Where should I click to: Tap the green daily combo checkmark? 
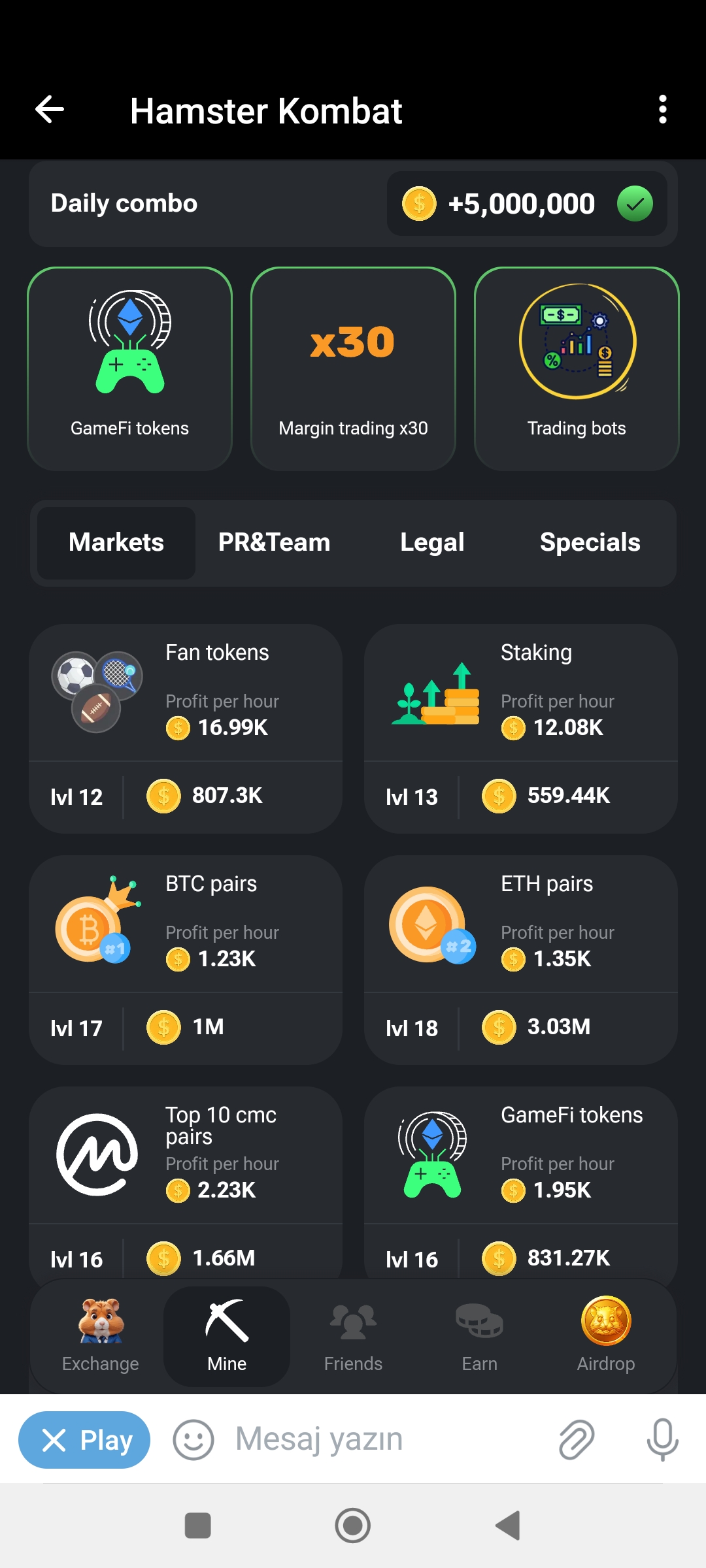[x=635, y=204]
